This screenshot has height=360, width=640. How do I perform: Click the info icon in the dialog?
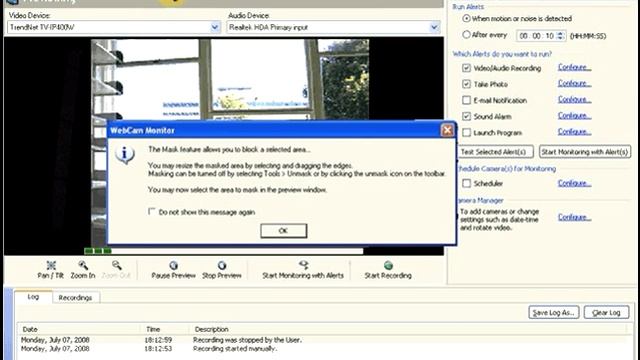125,155
